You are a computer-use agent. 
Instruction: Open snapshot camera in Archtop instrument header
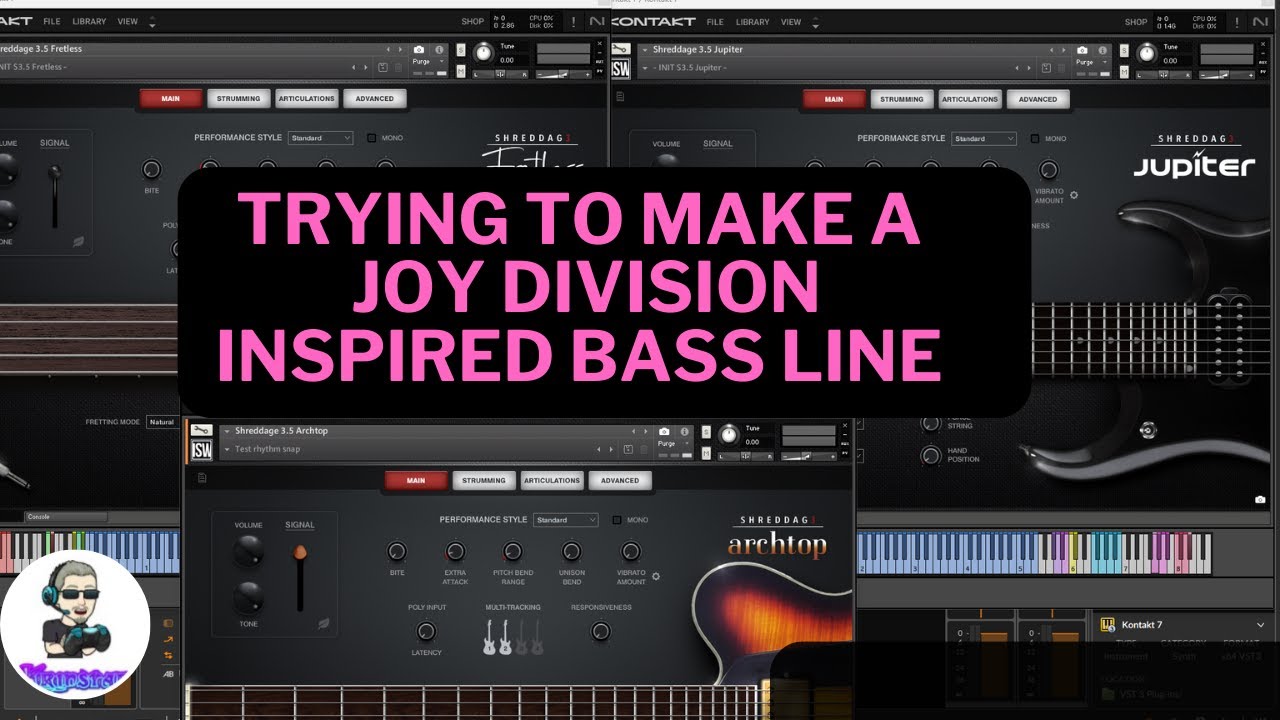pyautogui.click(x=664, y=431)
